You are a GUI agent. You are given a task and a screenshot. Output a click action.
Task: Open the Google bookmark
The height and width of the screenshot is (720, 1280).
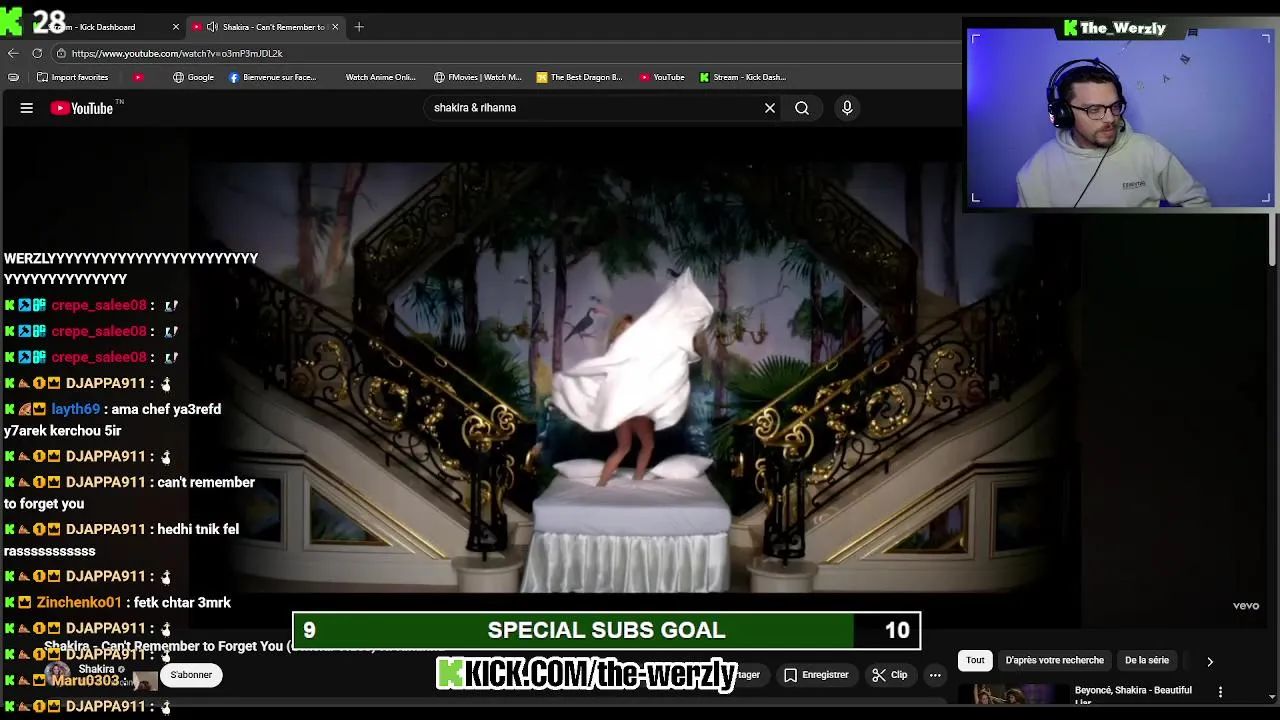(x=193, y=77)
